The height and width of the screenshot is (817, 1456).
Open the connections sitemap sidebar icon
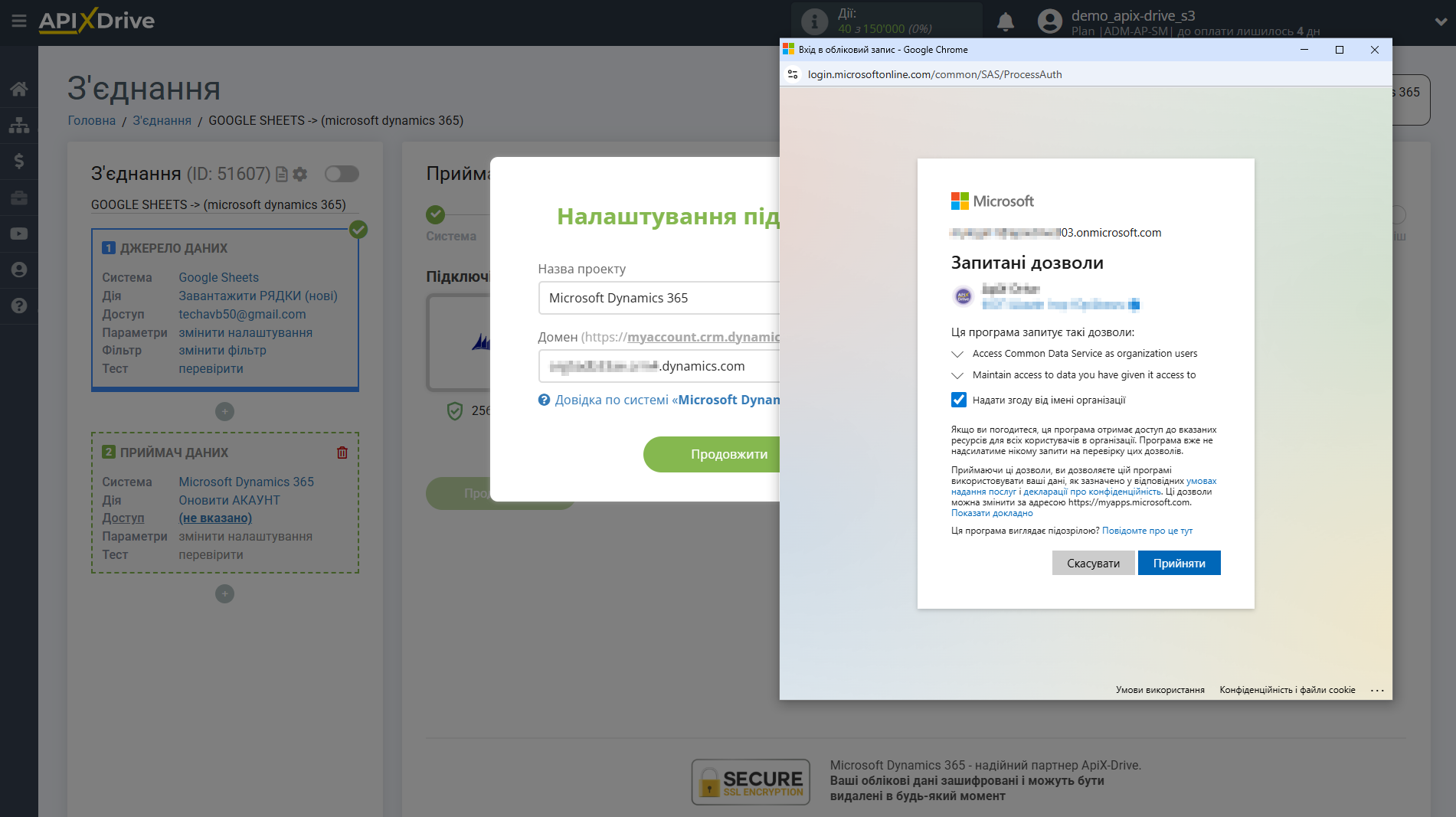pos(19,125)
